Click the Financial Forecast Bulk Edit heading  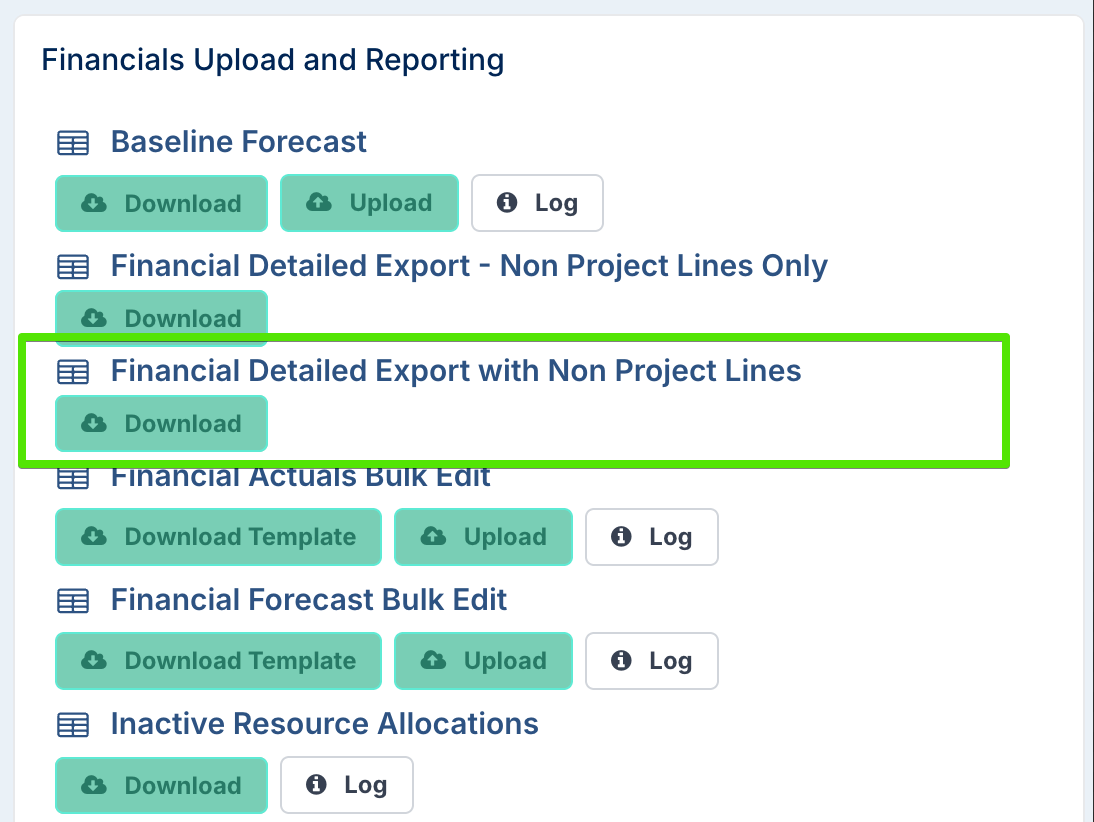[309, 600]
